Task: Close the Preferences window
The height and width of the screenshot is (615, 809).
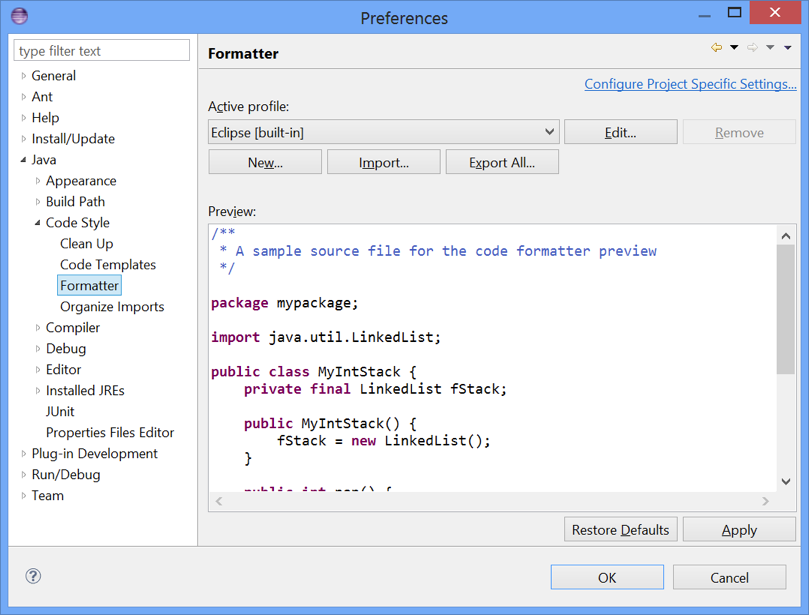Action: coord(775,13)
